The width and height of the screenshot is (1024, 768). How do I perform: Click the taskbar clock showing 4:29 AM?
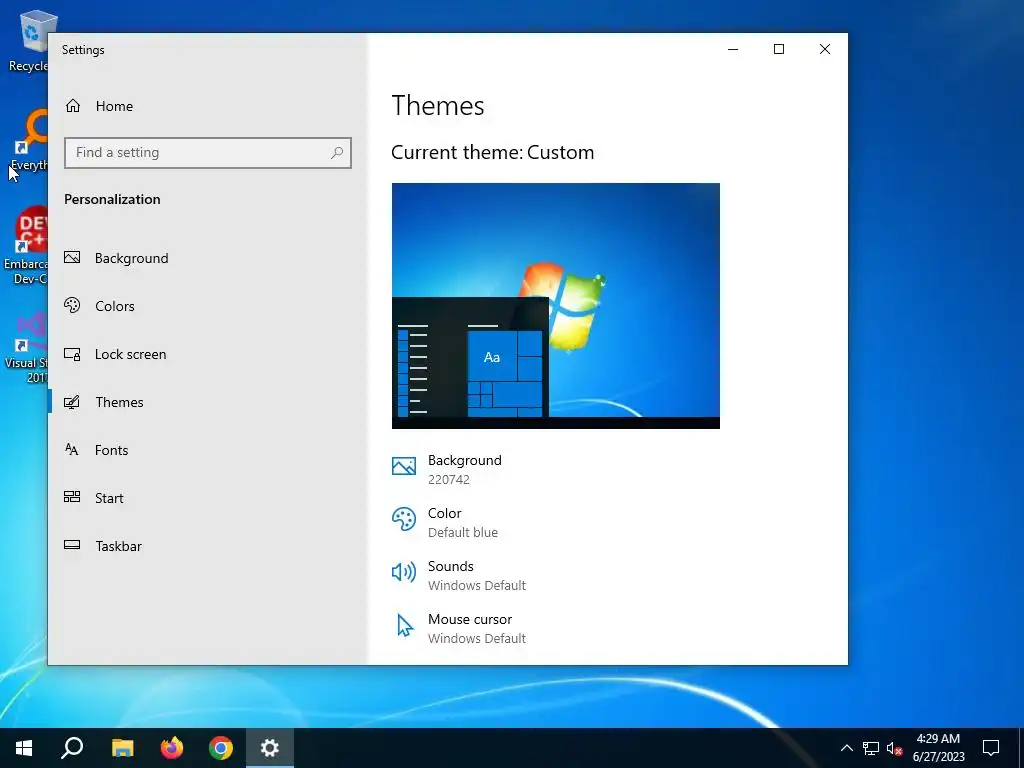tap(938, 748)
